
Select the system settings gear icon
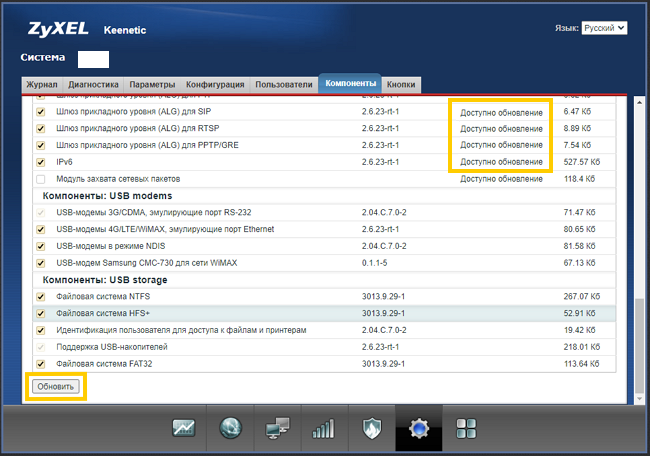pyautogui.click(x=419, y=428)
